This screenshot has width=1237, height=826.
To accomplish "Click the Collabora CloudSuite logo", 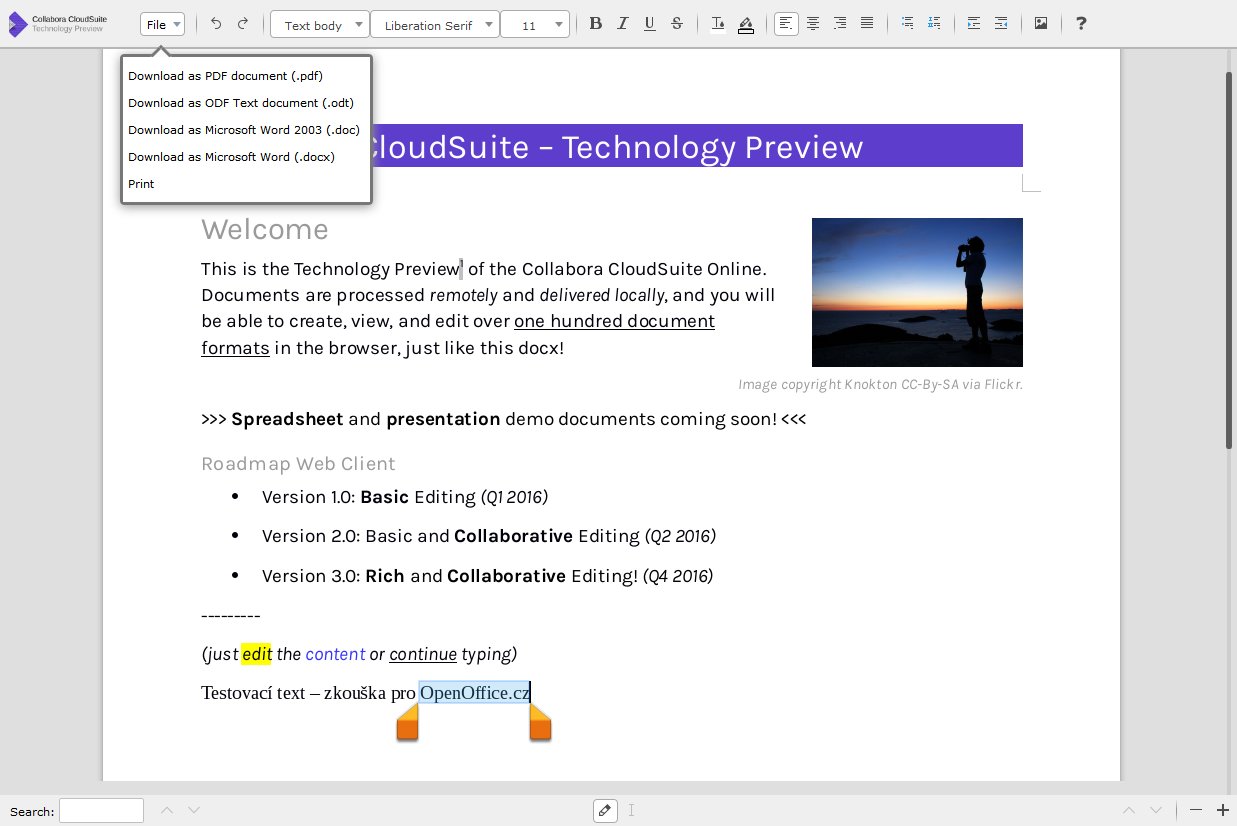I will (57, 24).
